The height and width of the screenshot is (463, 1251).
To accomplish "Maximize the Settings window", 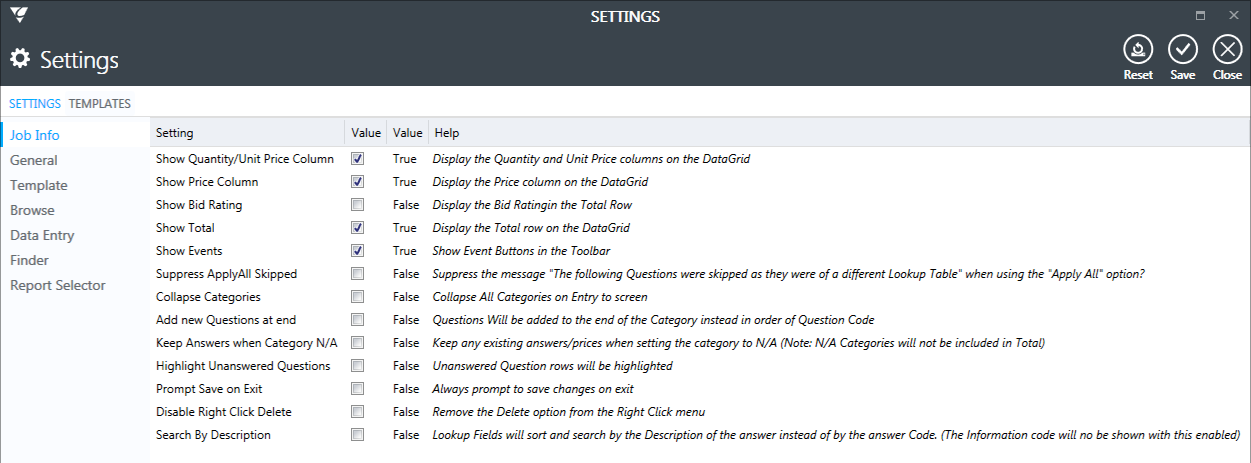I will pos(1200,16).
